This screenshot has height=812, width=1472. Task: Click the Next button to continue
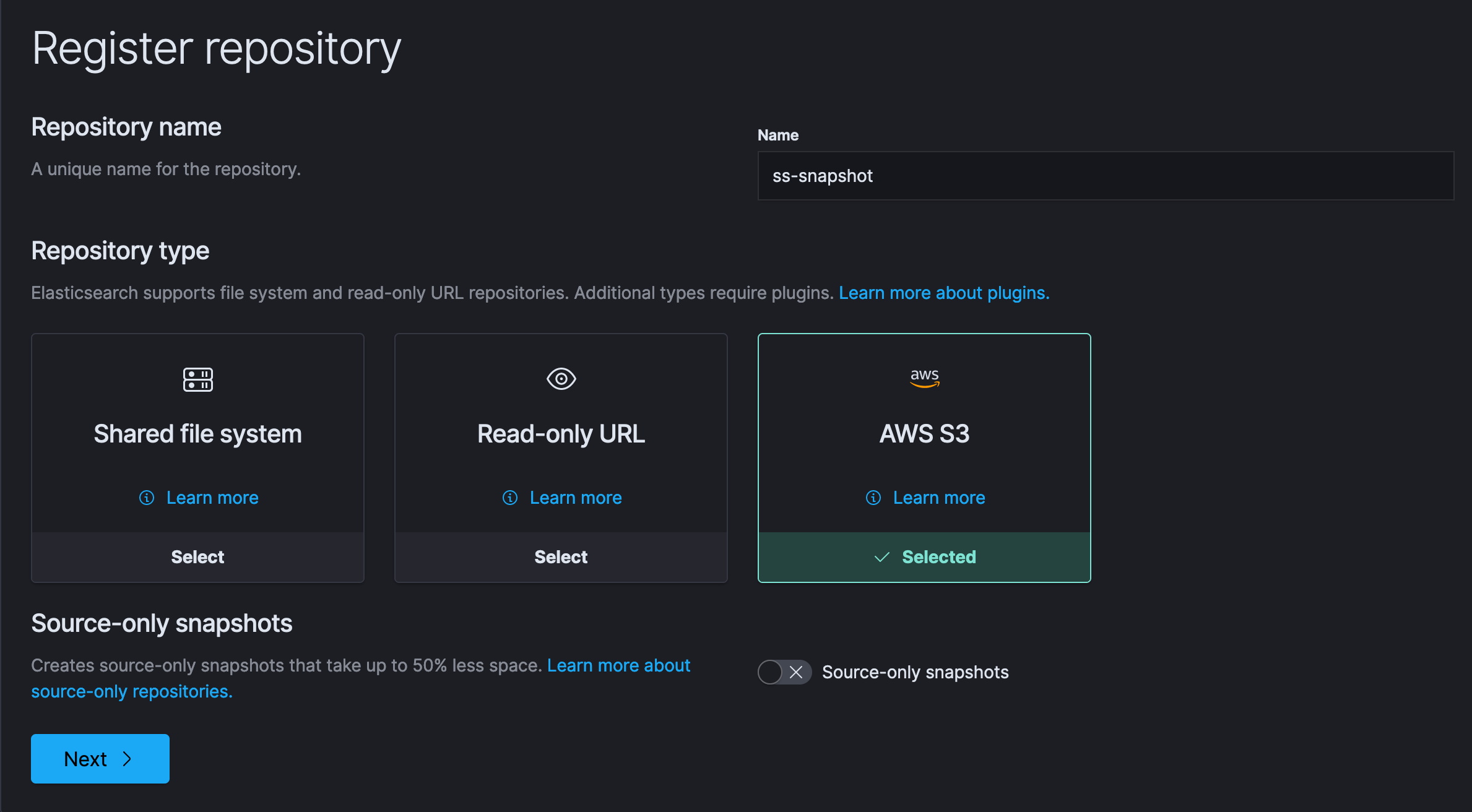click(x=100, y=758)
